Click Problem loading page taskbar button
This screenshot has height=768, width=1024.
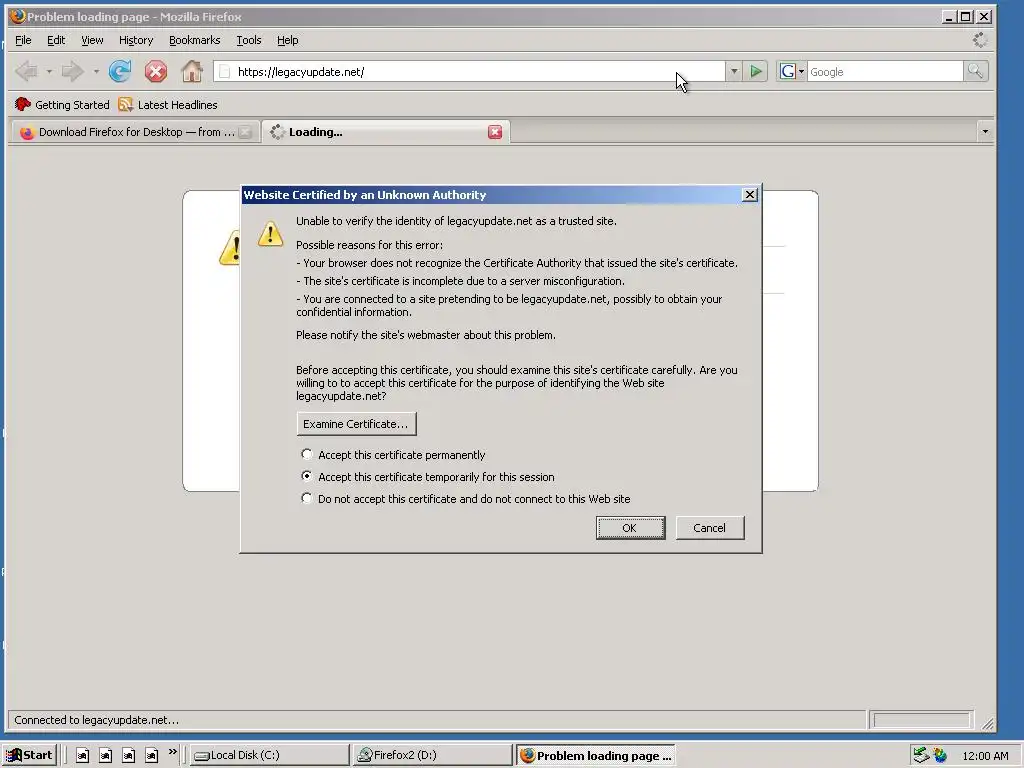595,755
